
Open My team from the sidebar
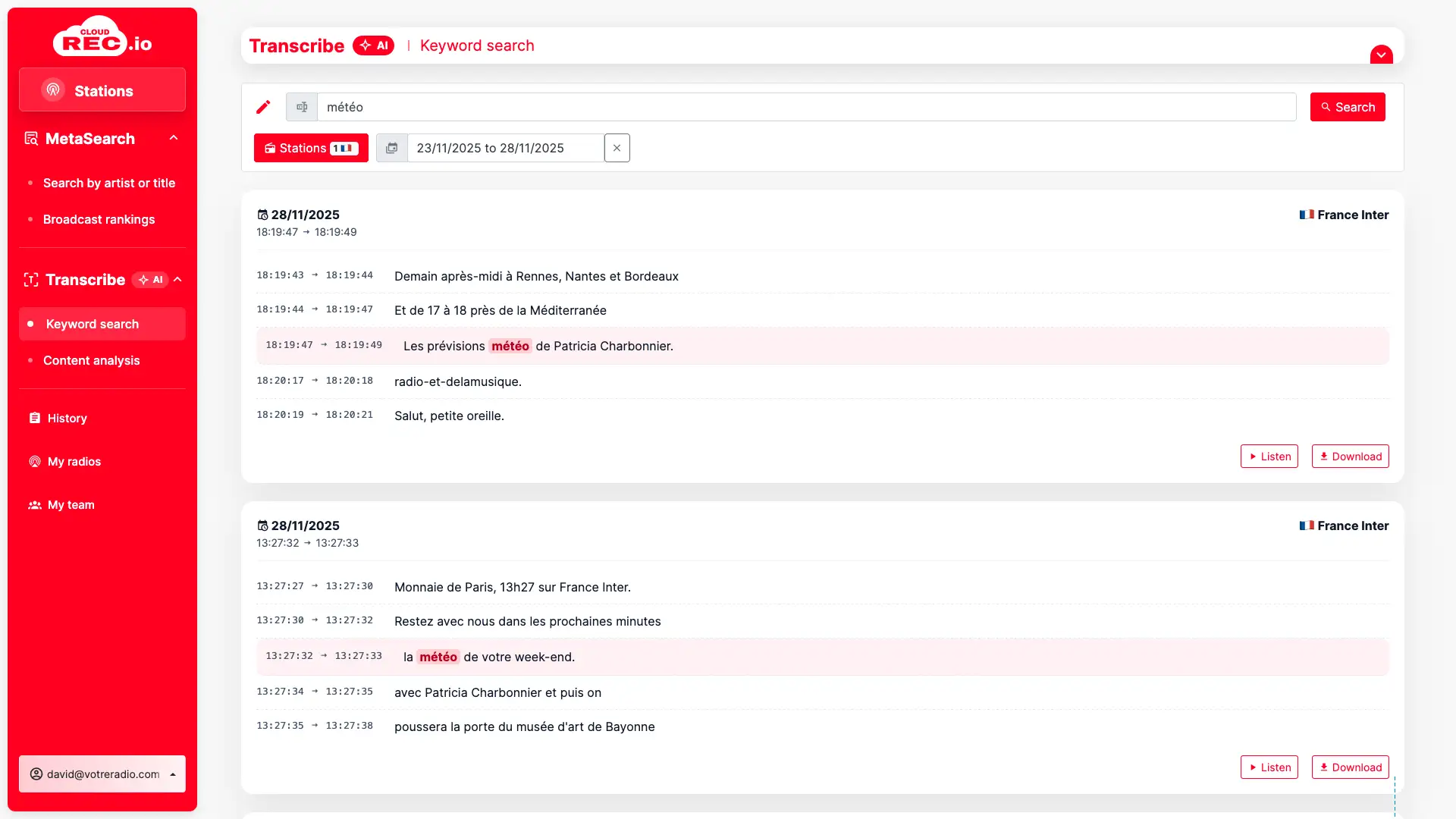(71, 504)
